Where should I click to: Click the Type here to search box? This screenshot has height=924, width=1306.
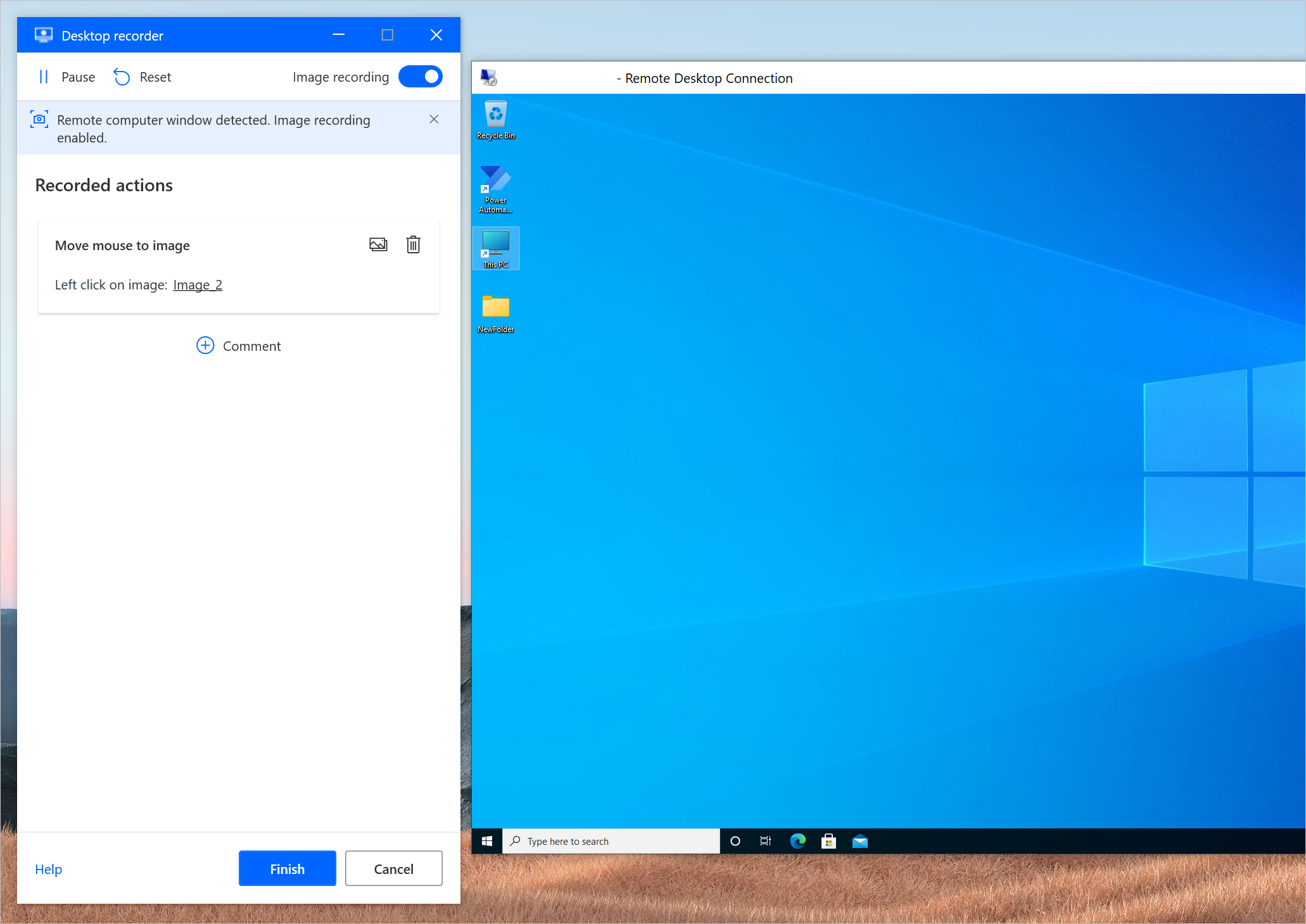point(611,841)
